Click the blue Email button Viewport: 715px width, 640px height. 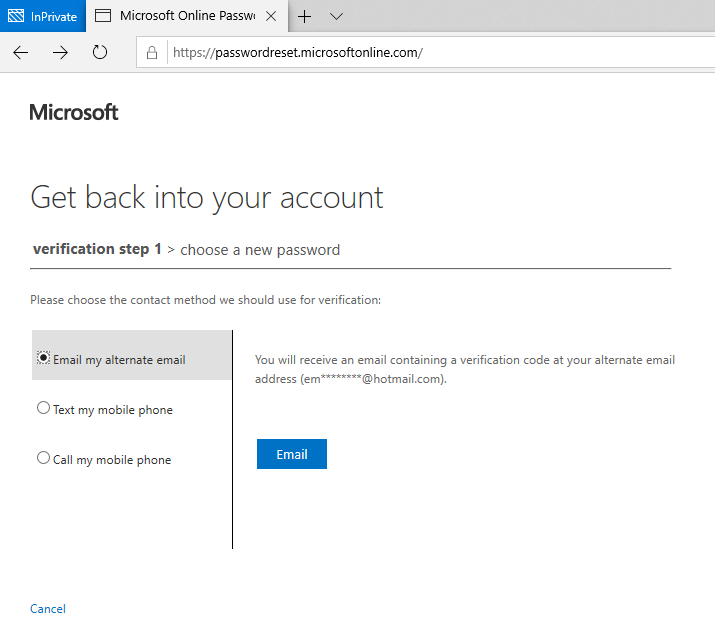pyautogui.click(x=292, y=454)
